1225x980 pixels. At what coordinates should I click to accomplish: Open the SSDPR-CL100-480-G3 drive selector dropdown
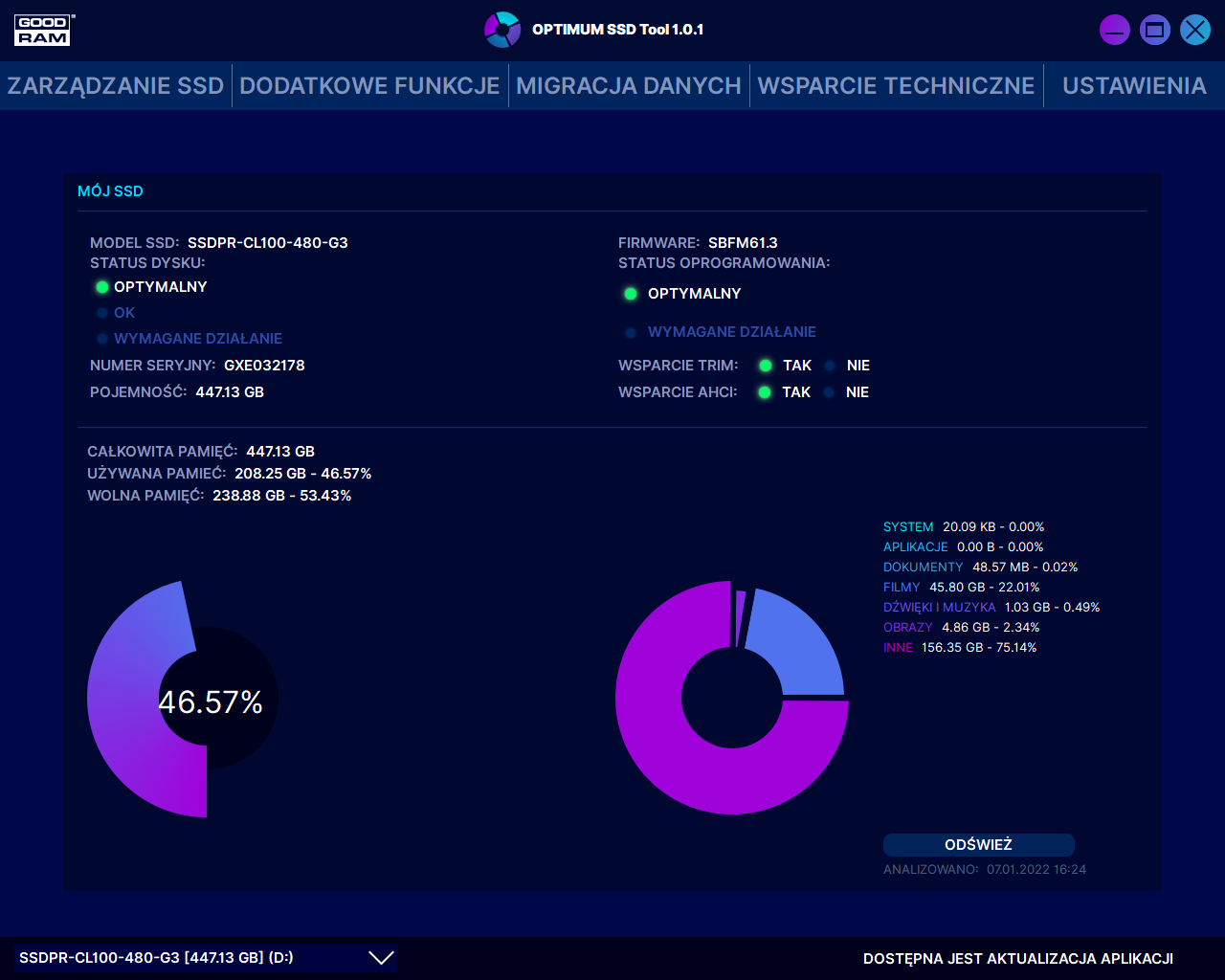206,958
